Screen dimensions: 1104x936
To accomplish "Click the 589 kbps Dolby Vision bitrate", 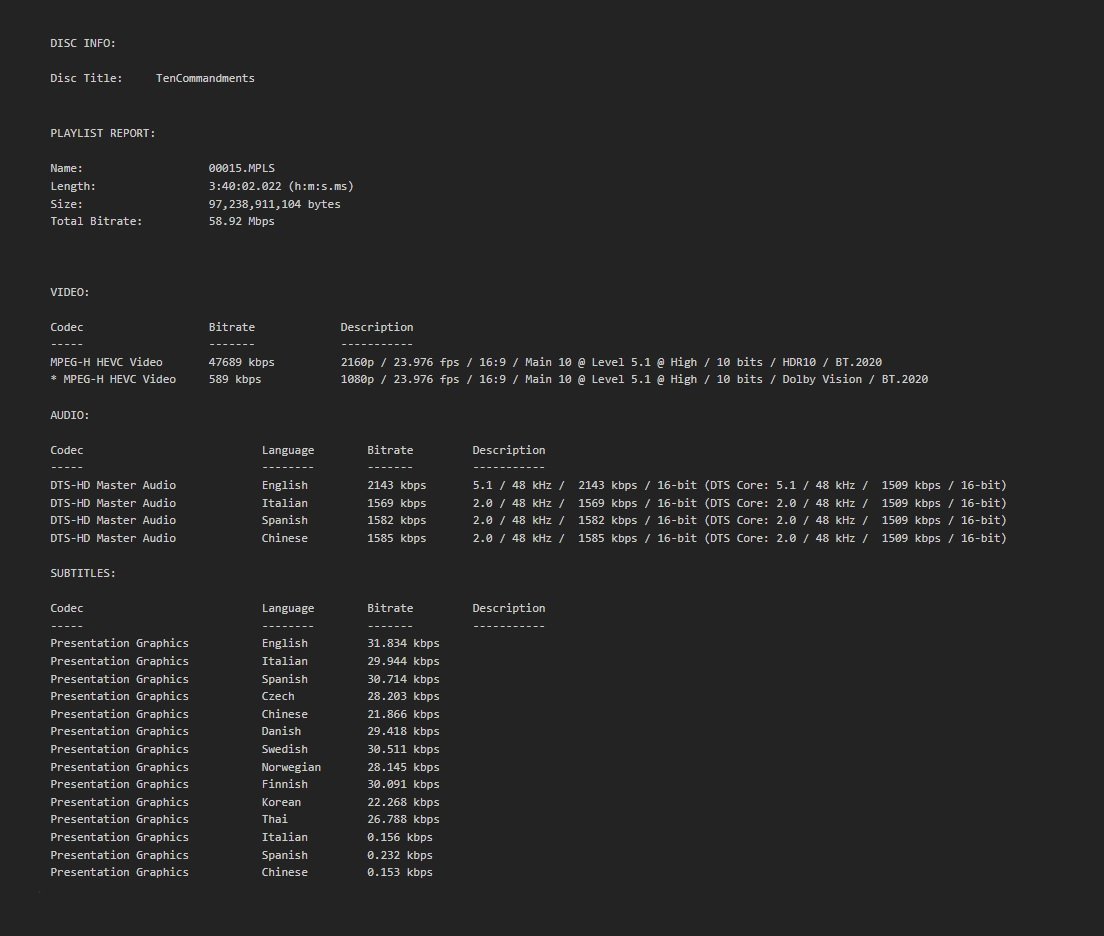I will click(x=234, y=379).
